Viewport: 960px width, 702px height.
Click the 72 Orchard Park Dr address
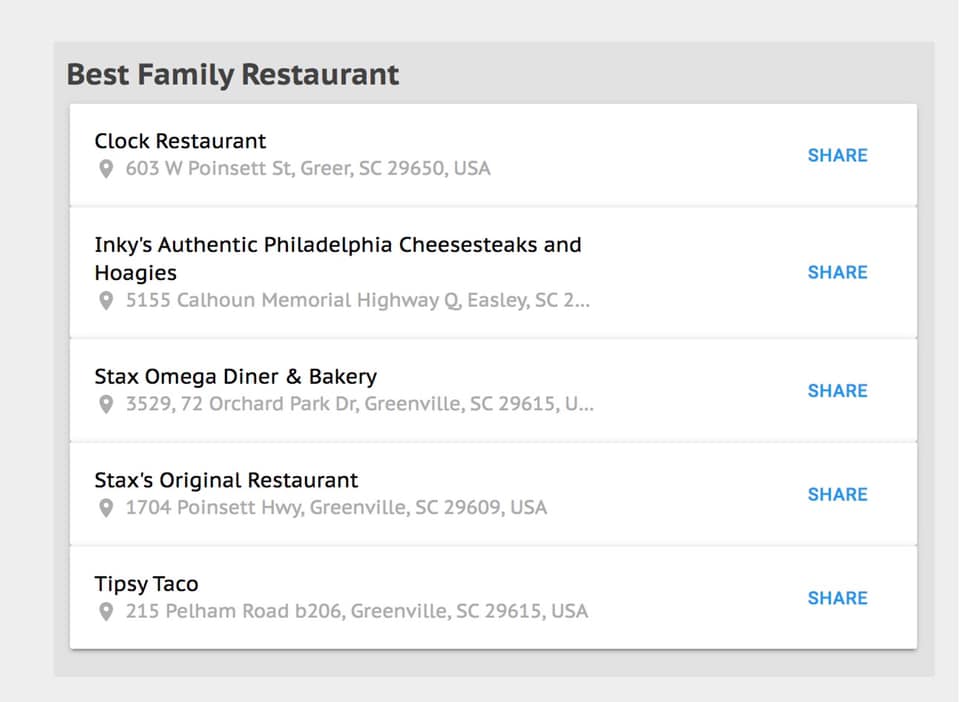(x=360, y=404)
